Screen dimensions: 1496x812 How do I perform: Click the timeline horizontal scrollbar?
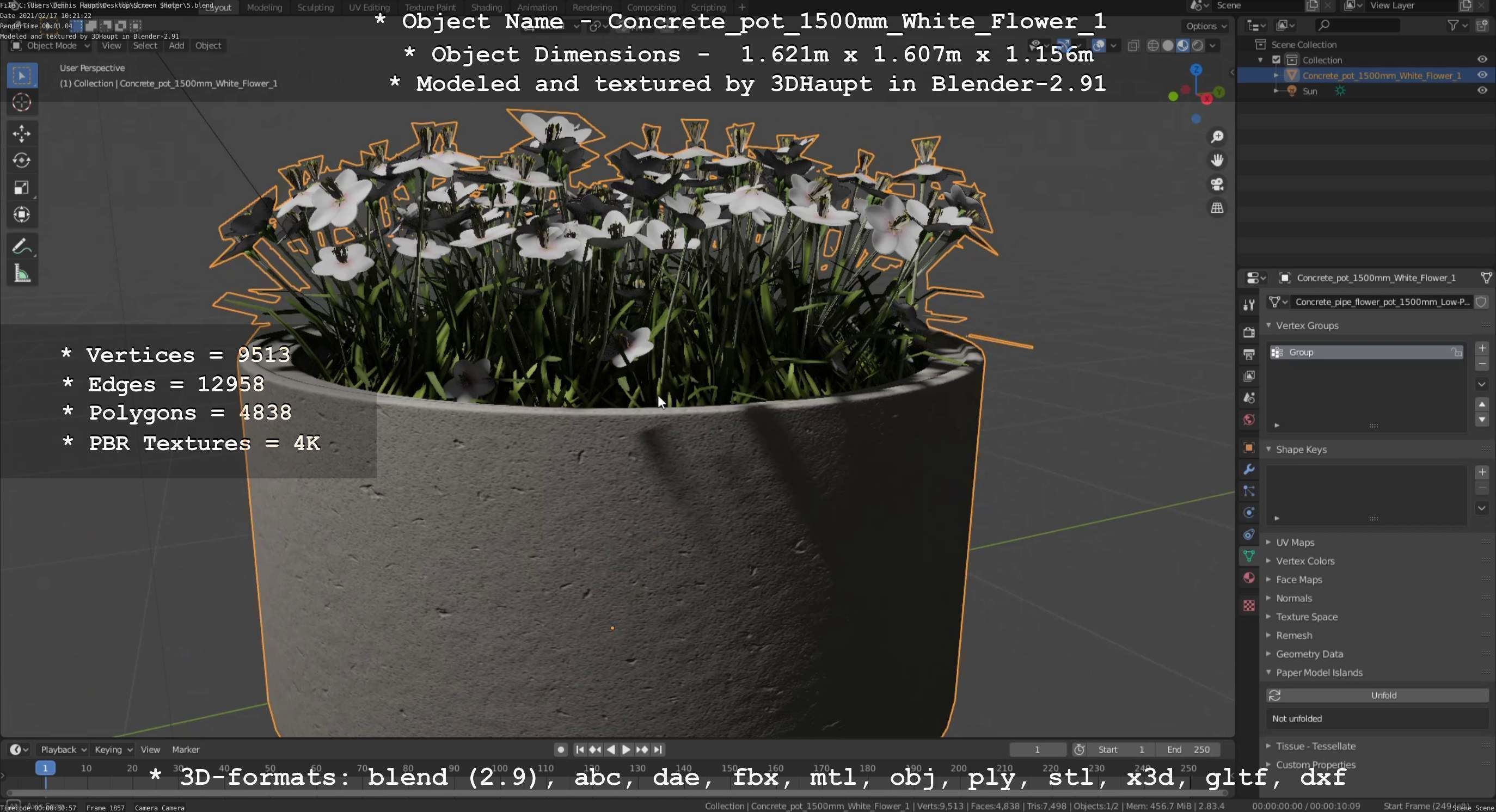point(617,793)
